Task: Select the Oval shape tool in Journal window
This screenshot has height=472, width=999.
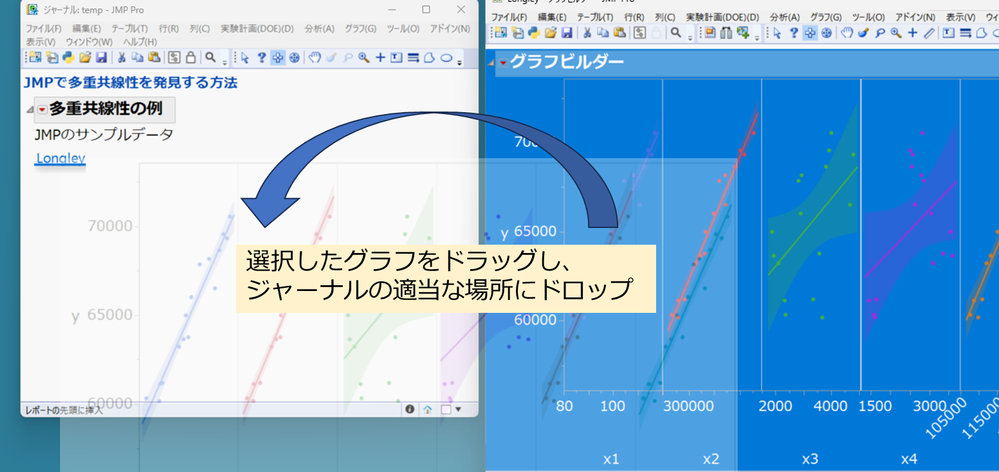Action: pos(446,57)
